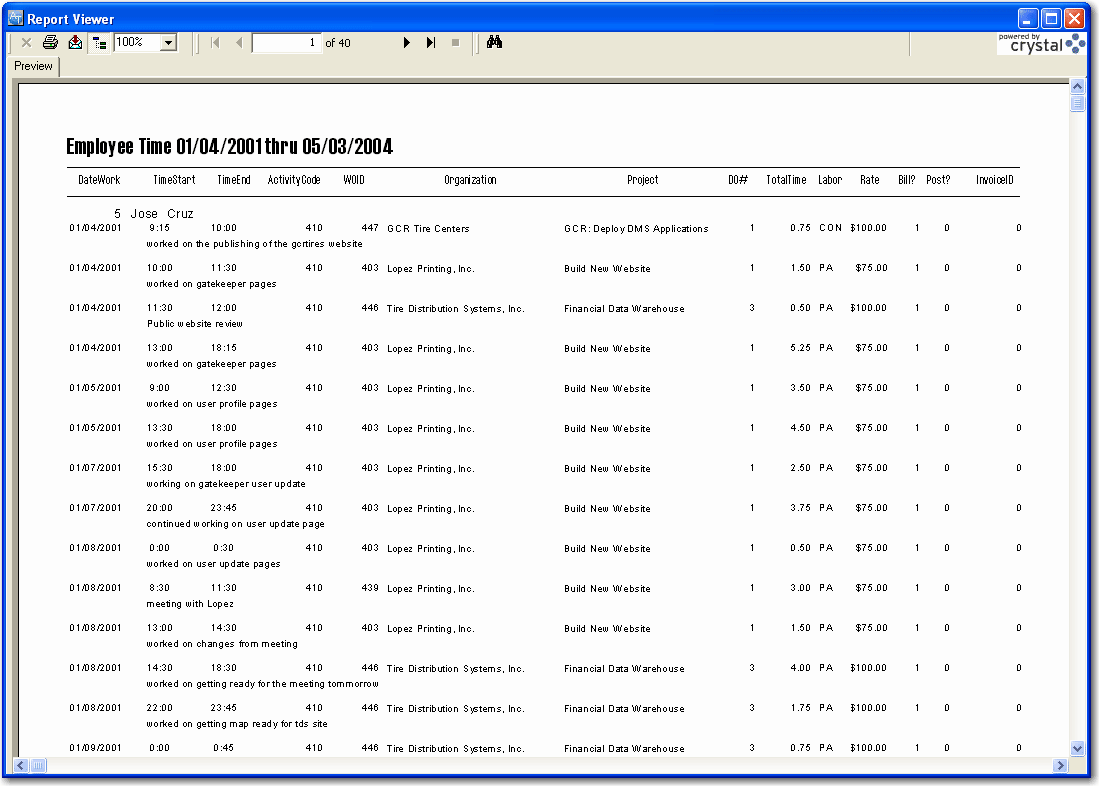
Task: Click the Rate column header
Action: coord(870,180)
